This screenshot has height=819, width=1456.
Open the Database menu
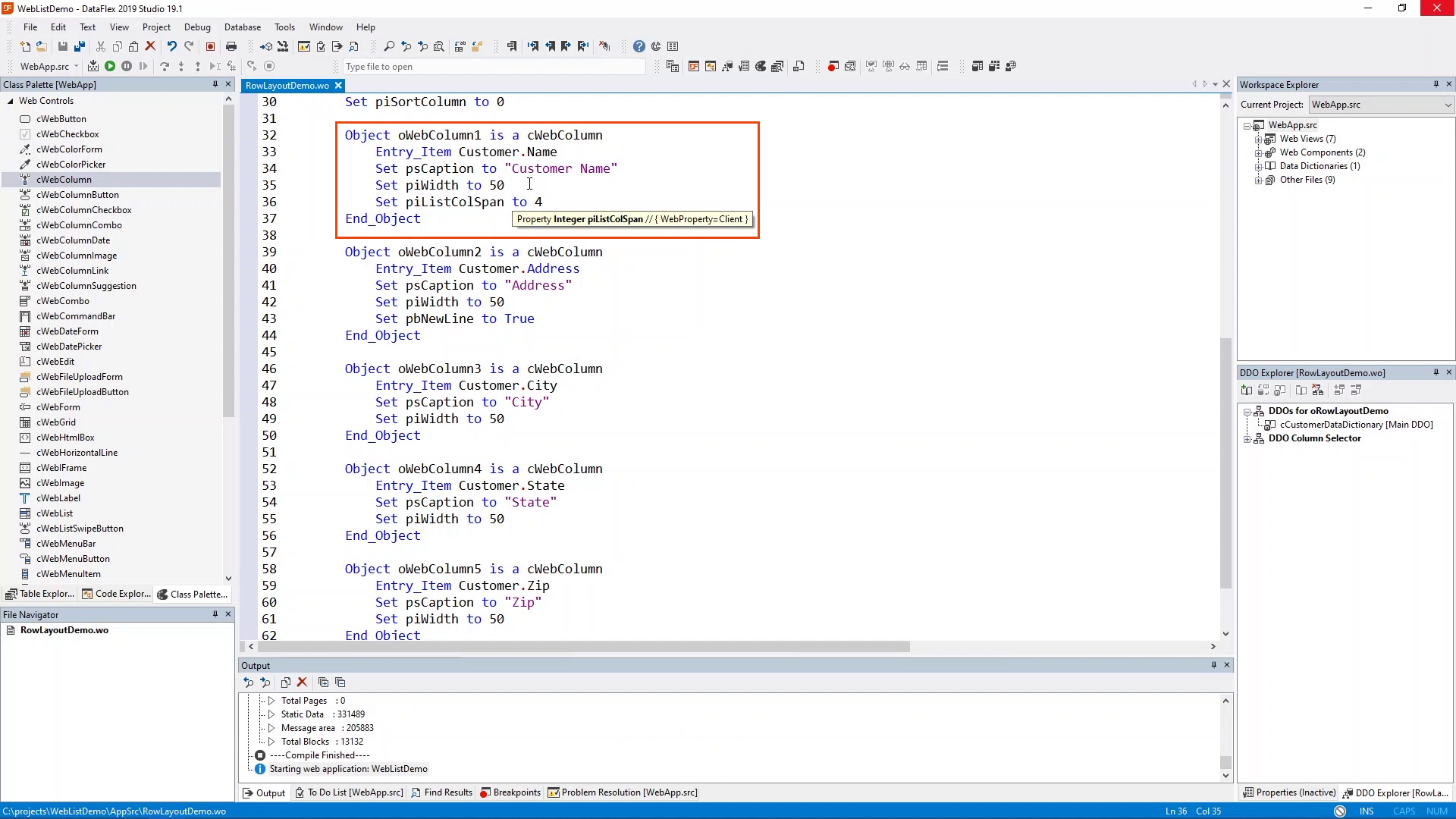click(242, 27)
